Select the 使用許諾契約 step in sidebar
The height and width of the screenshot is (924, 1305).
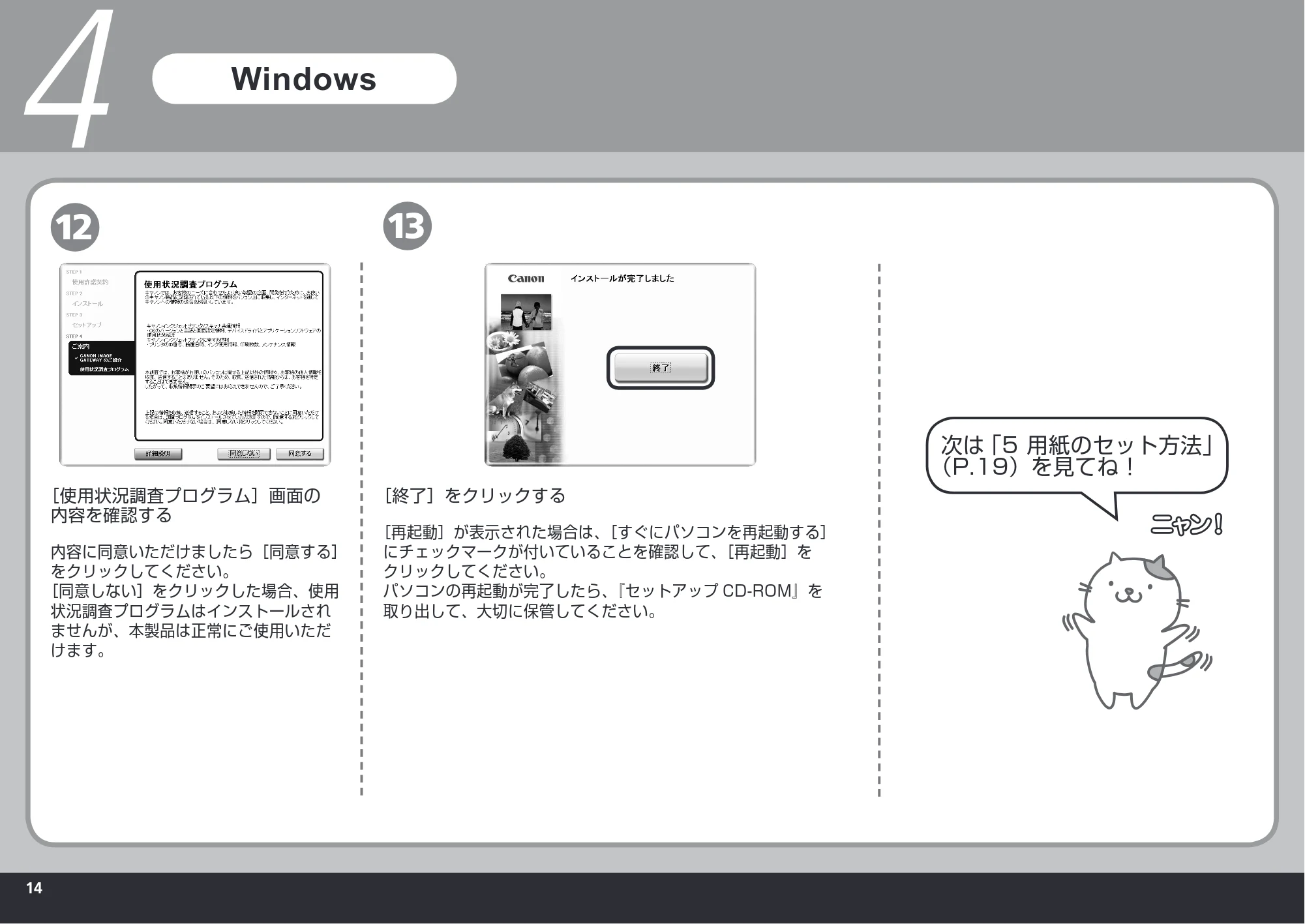tap(90, 282)
